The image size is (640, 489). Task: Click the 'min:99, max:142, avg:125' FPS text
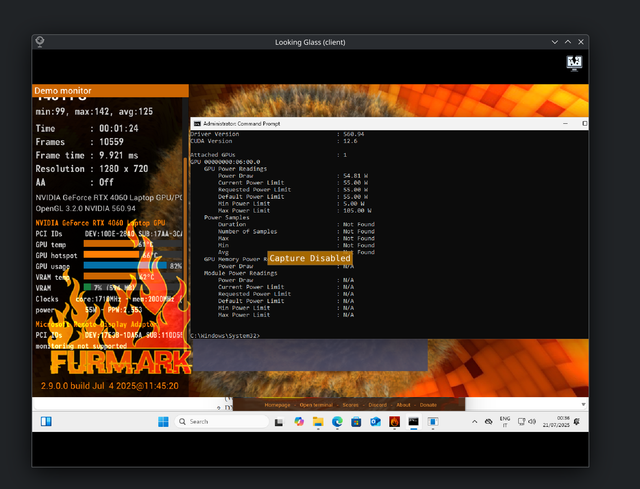[94, 111]
